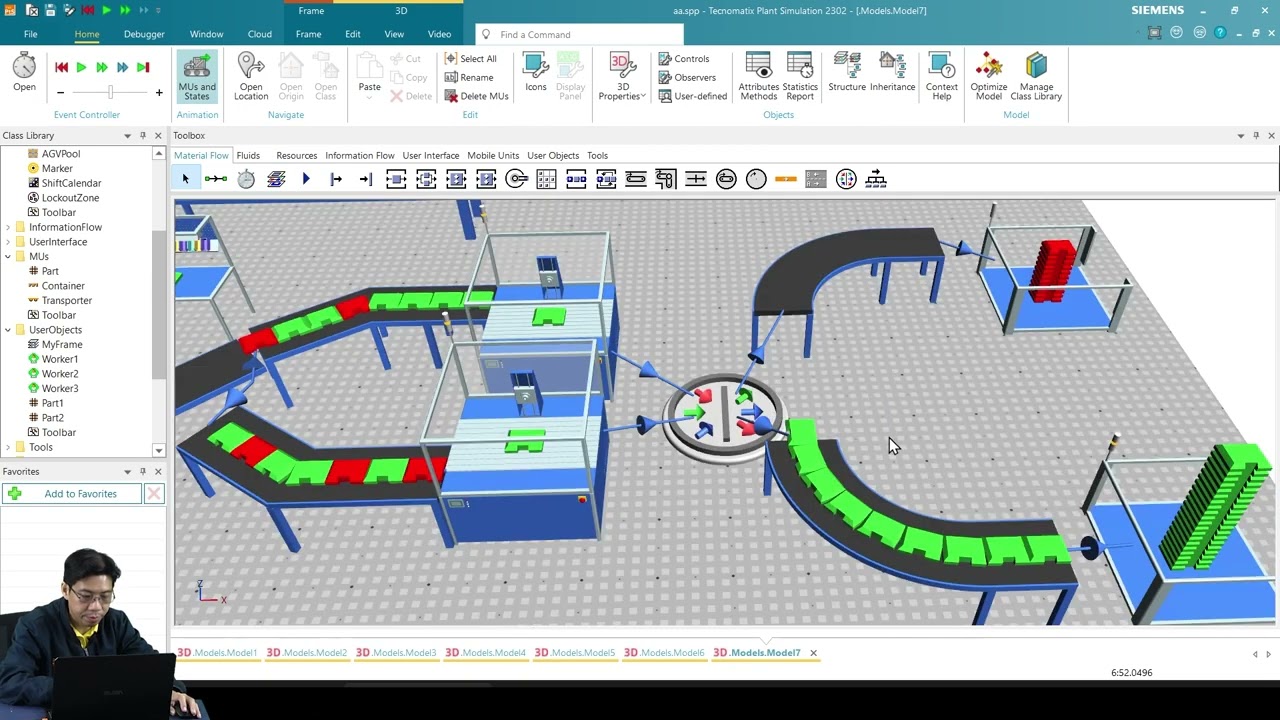Screen dimensions: 1280x720
Task: Decrease simulation speed with minus button
Action: [x=60, y=93]
